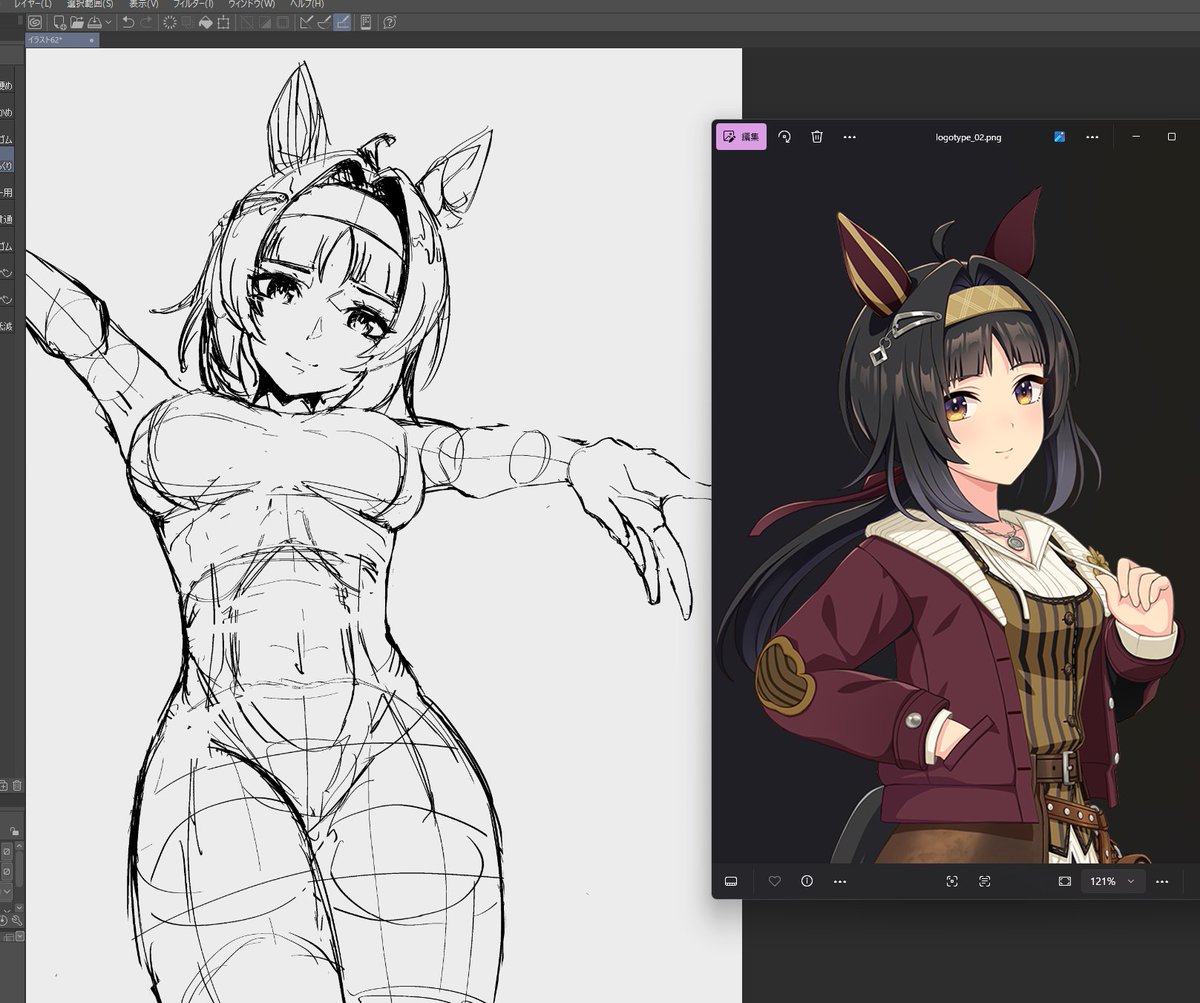Image resolution: width=1200 pixels, height=1003 pixels.
Task: Open the ellipsis menu right of the zoom level
Action: click(x=1162, y=881)
